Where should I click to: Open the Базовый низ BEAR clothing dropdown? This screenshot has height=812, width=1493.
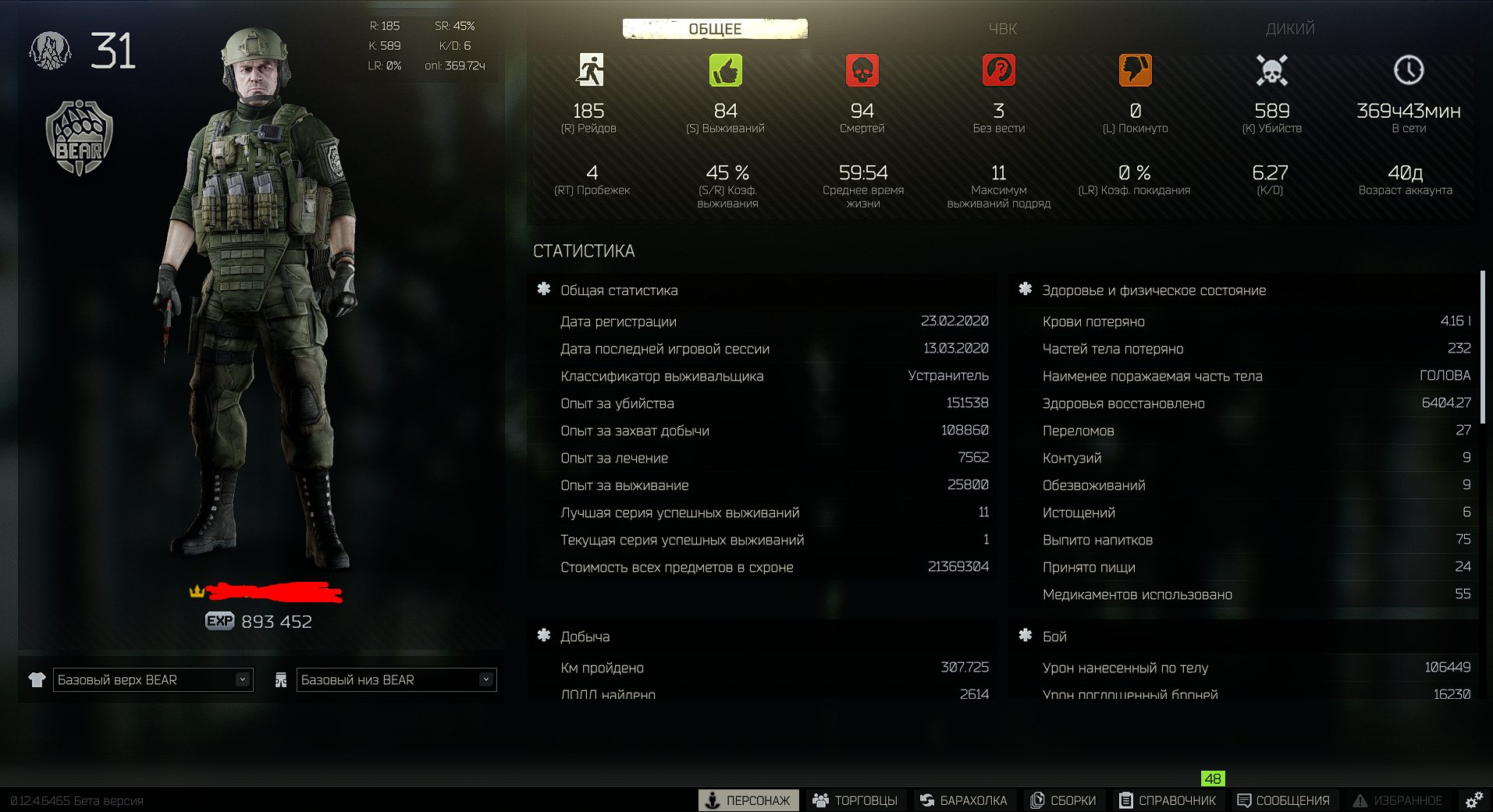[396, 679]
